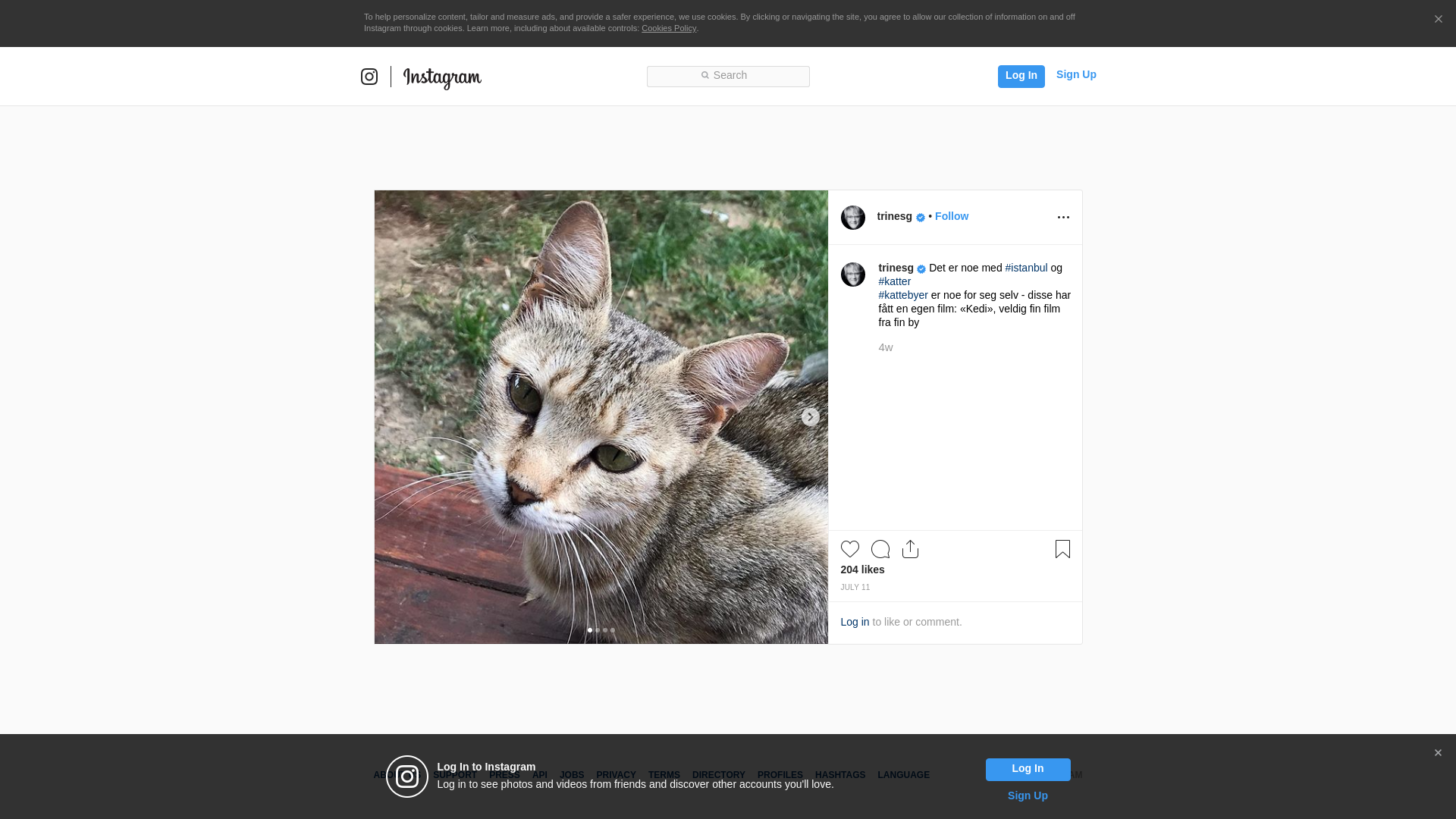Open the Cookies Policy link

[x=668, y=28]
